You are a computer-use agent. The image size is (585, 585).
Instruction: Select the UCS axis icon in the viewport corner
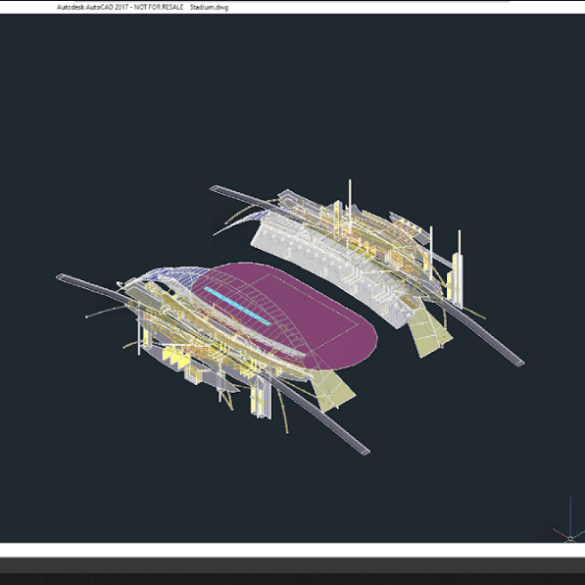(569, 520)
